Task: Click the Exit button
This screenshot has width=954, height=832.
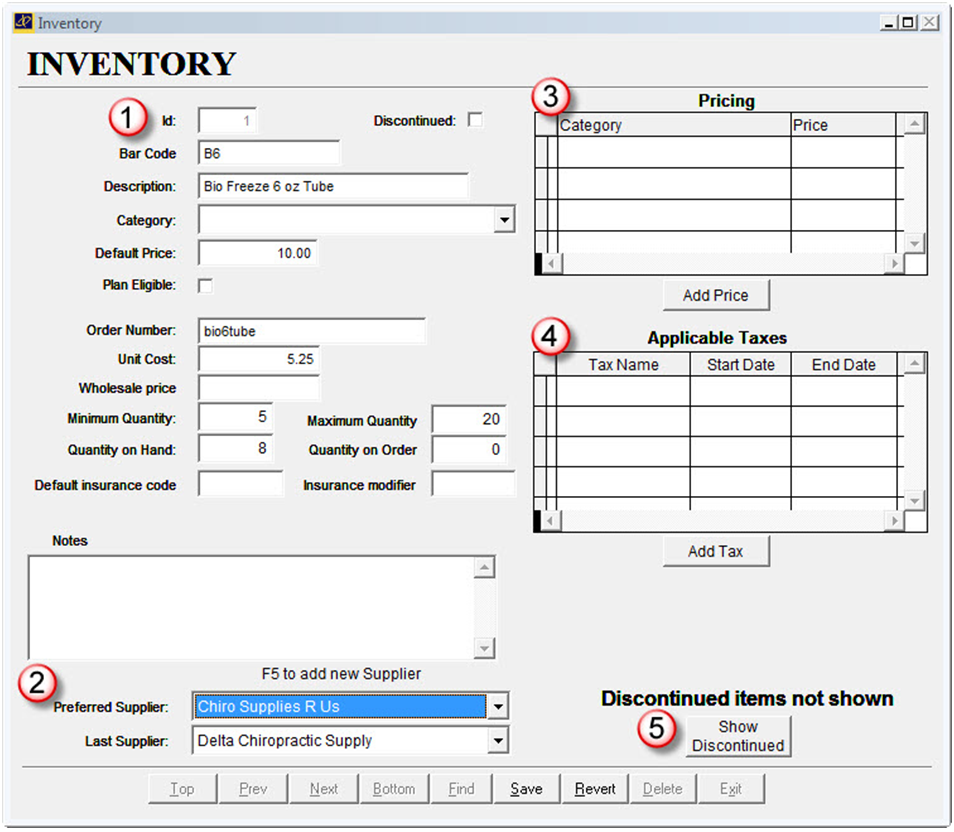Action: tap(731, 789)
